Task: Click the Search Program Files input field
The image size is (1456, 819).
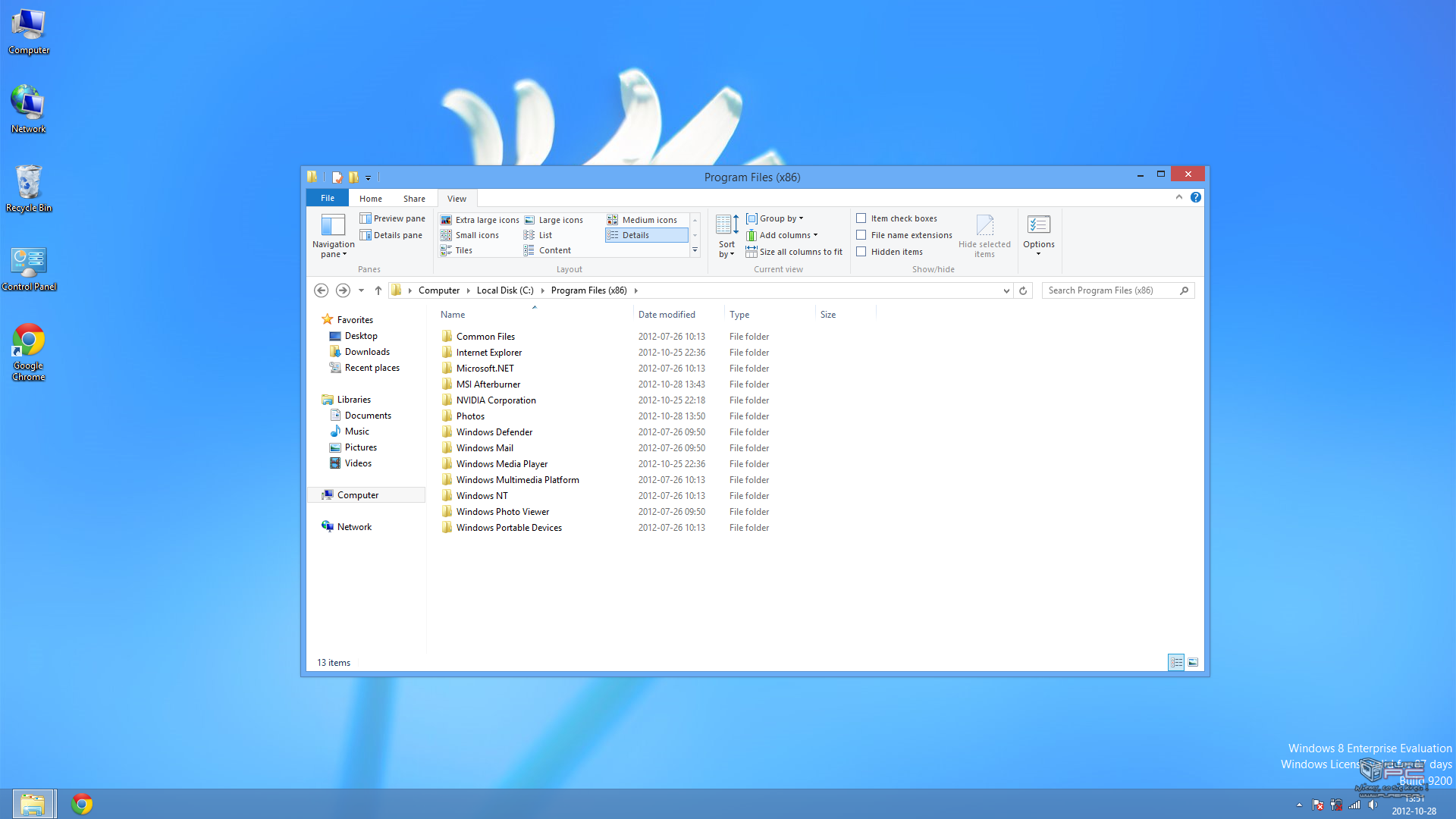Action: 1113,290
